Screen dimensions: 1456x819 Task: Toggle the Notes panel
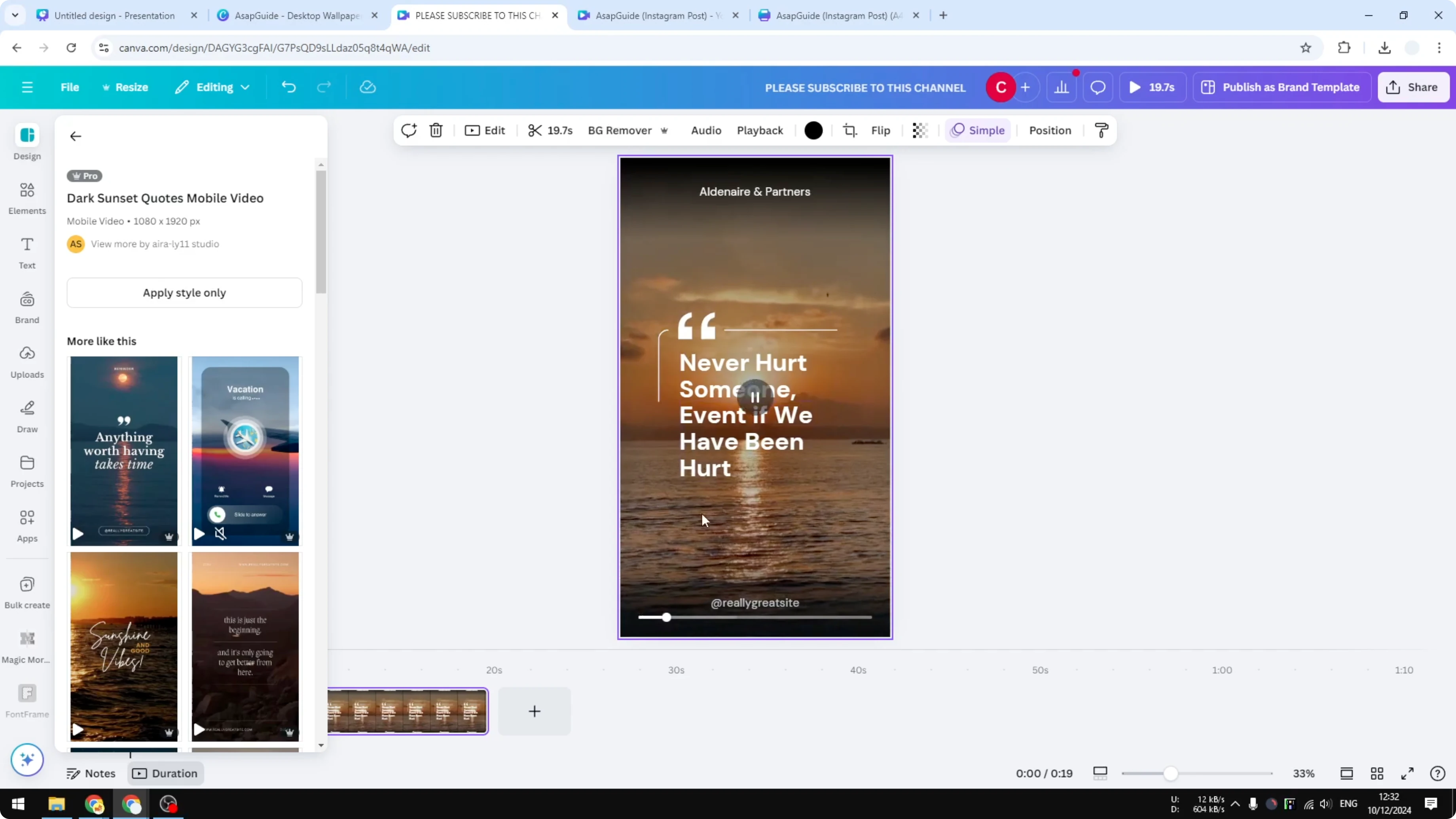91,773
